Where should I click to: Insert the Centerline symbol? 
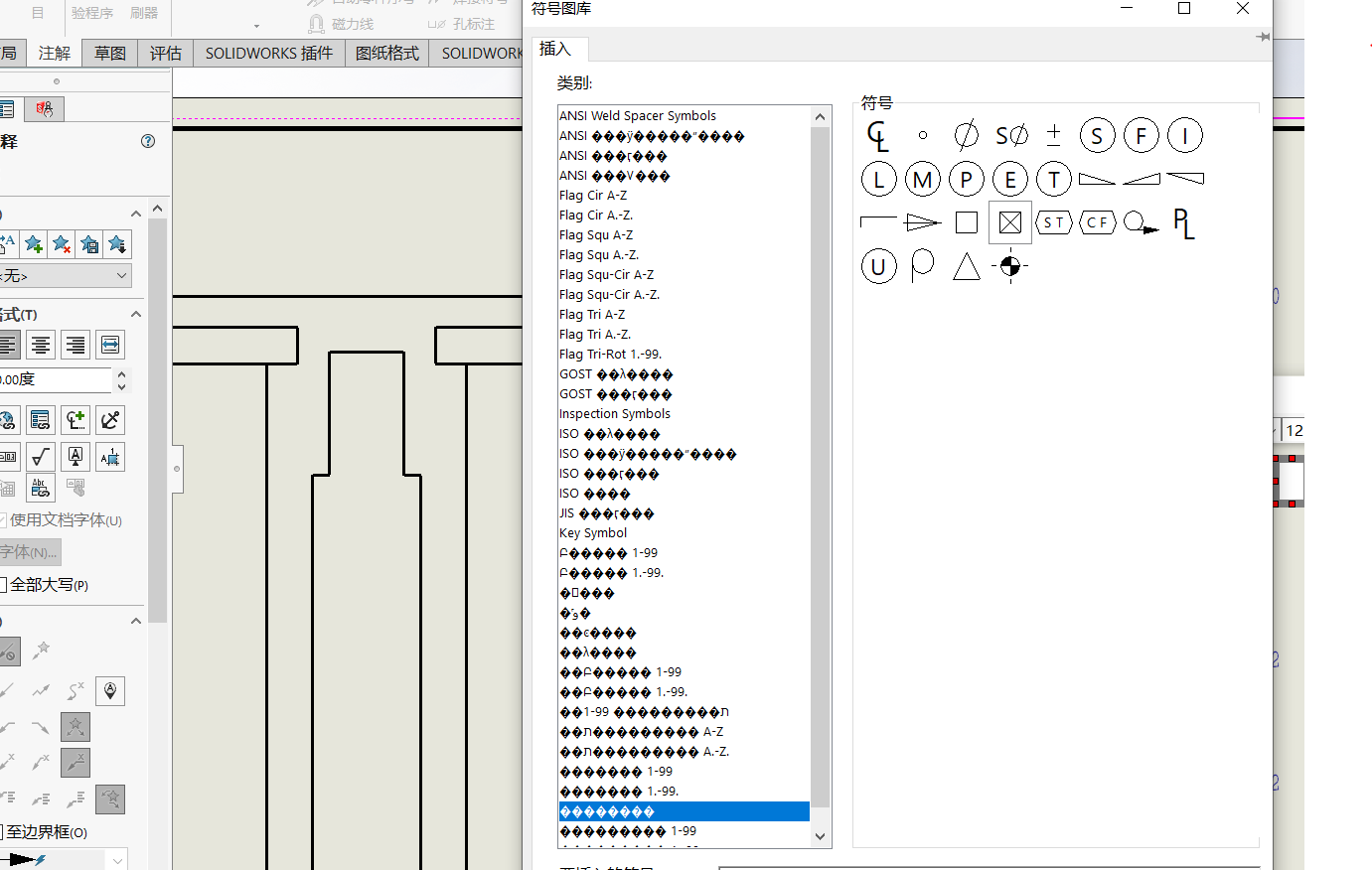[x=878, y=135]
